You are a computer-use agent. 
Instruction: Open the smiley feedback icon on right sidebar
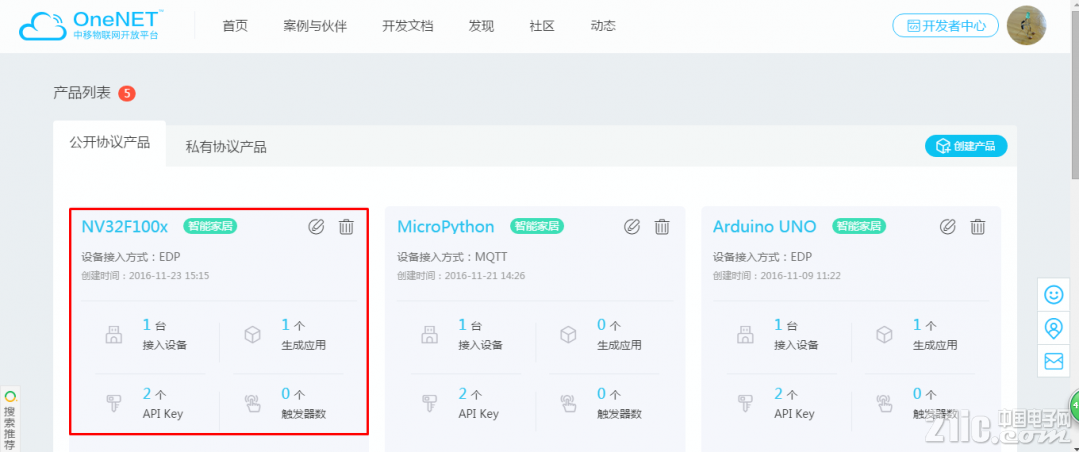[1054, 295]
